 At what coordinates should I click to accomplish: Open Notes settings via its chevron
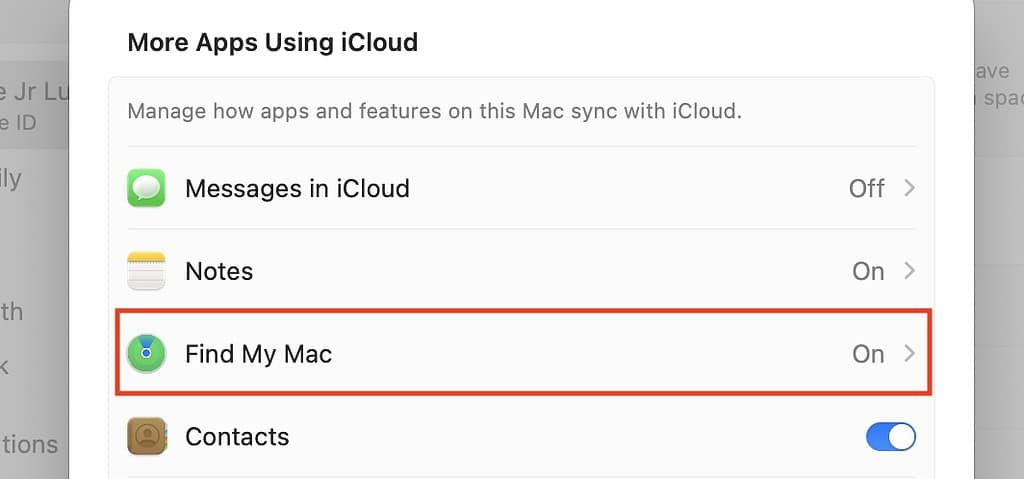pyautogui.click(x=909, y=271)
